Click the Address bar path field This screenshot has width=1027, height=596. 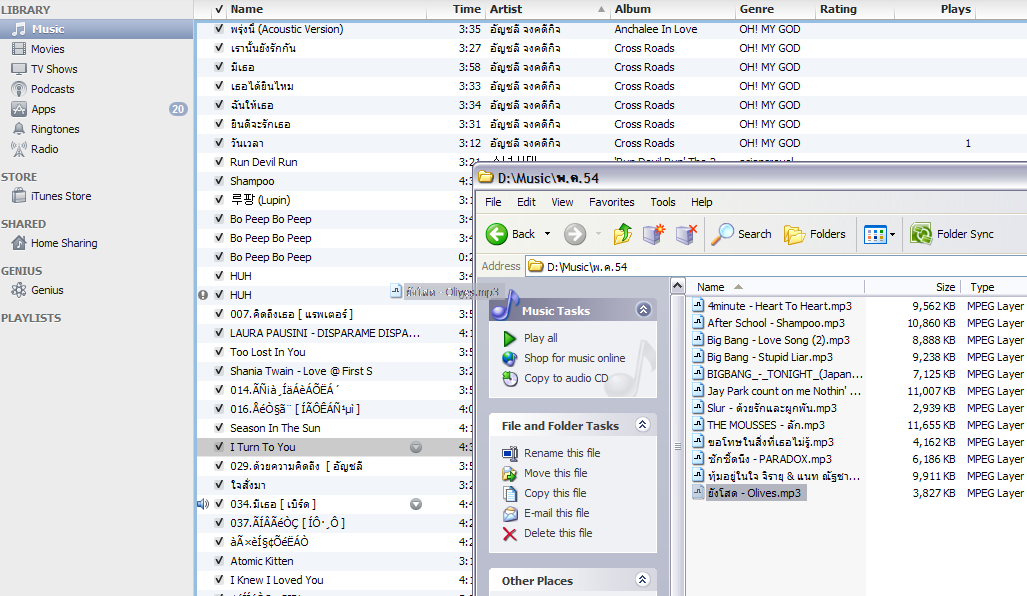point(776,267)
